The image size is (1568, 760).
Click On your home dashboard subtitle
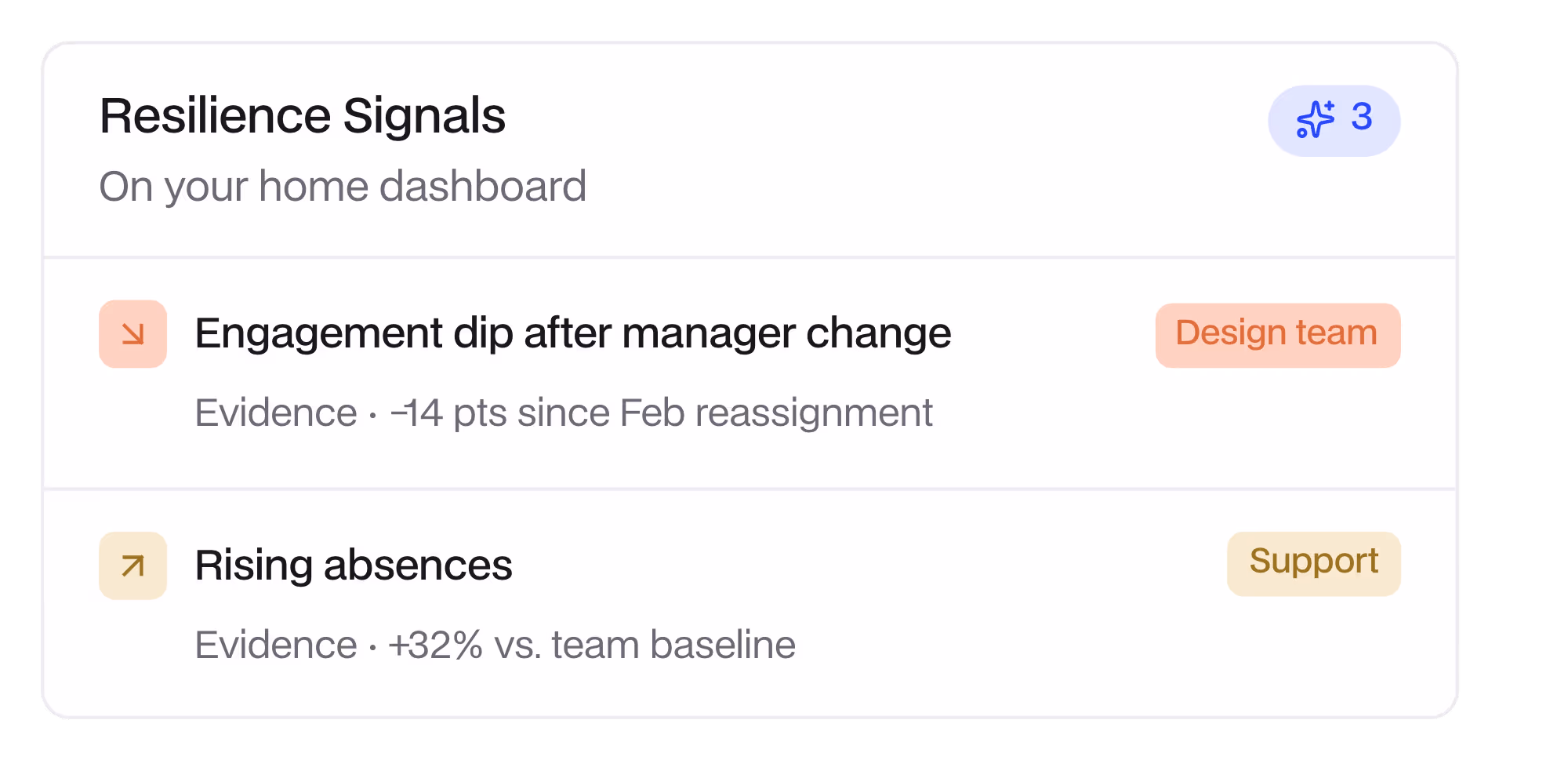(x=343, y=187)
